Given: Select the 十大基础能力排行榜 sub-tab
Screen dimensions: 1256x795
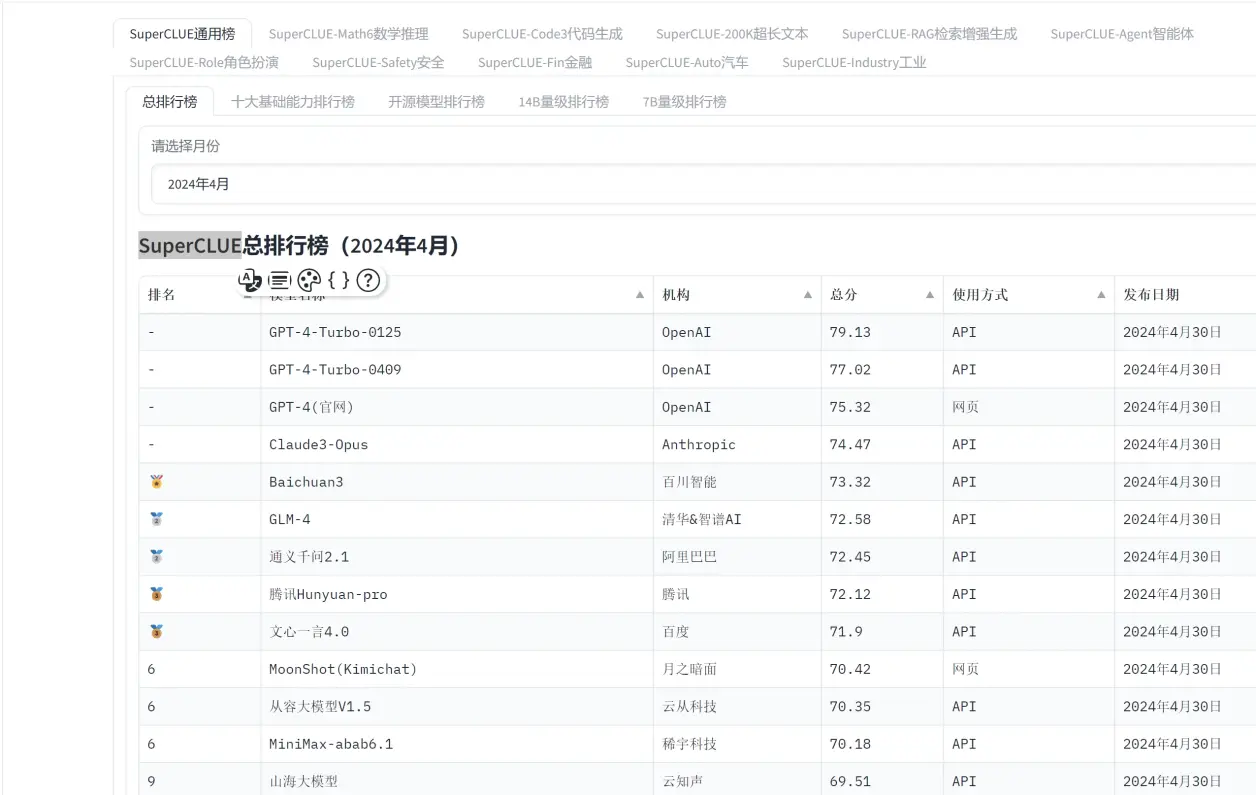Looking at the screenshot, I should pyautogui.click(x=293, y=101).
